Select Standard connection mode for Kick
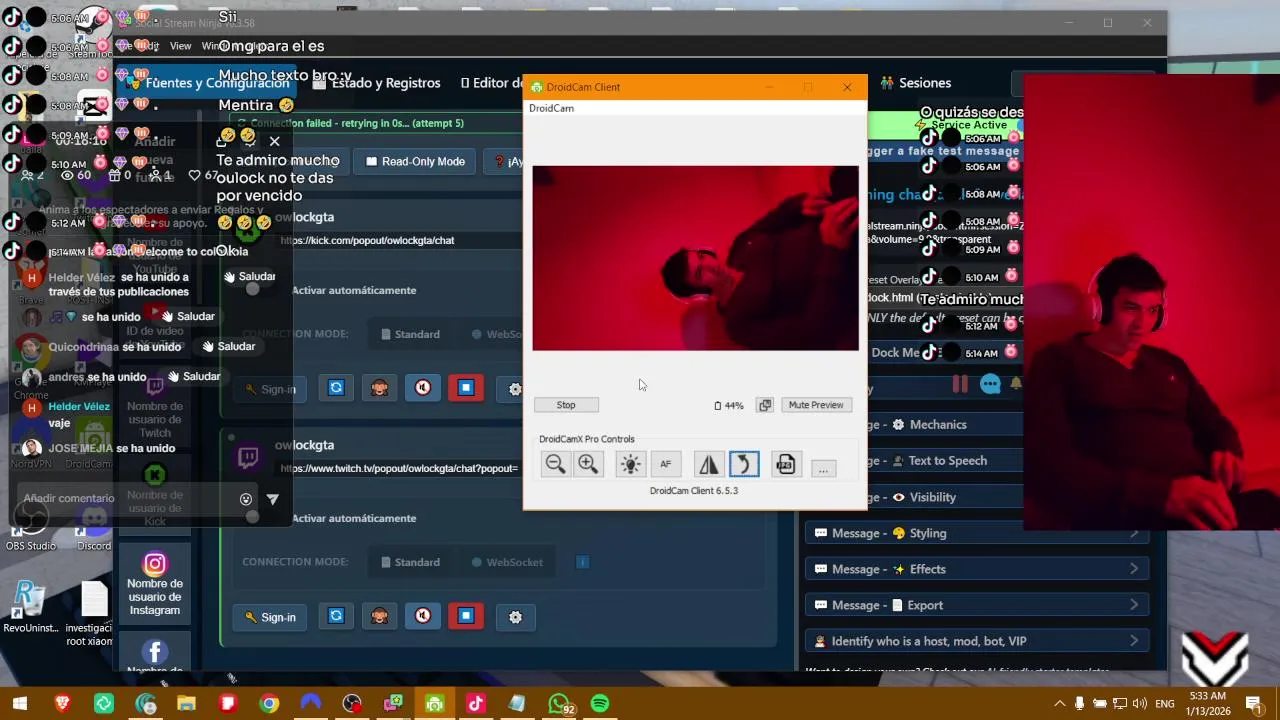This screenshot has height=720, width=1280. pos(410,334)
